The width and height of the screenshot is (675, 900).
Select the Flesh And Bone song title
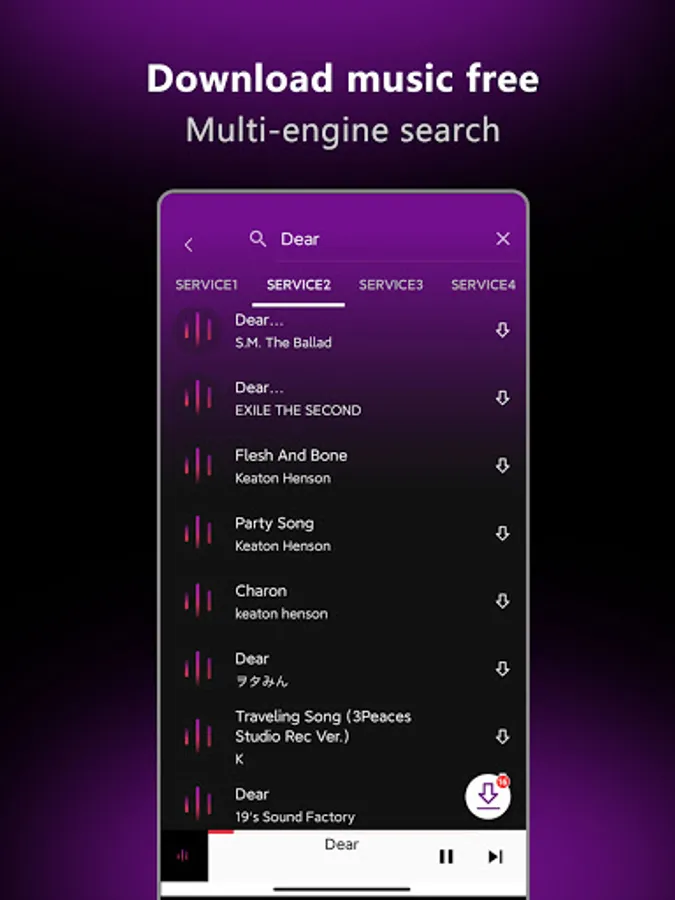(291, 455)
